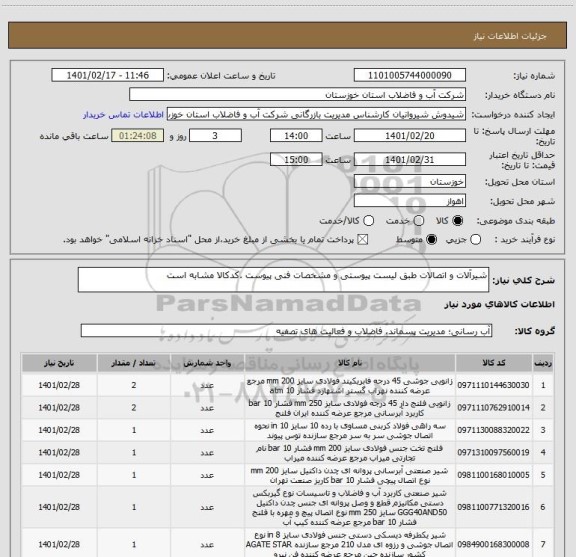Click the province field خوزستان
The height and width of the screenshot is (557, 576).
click(x=410, y=182)
